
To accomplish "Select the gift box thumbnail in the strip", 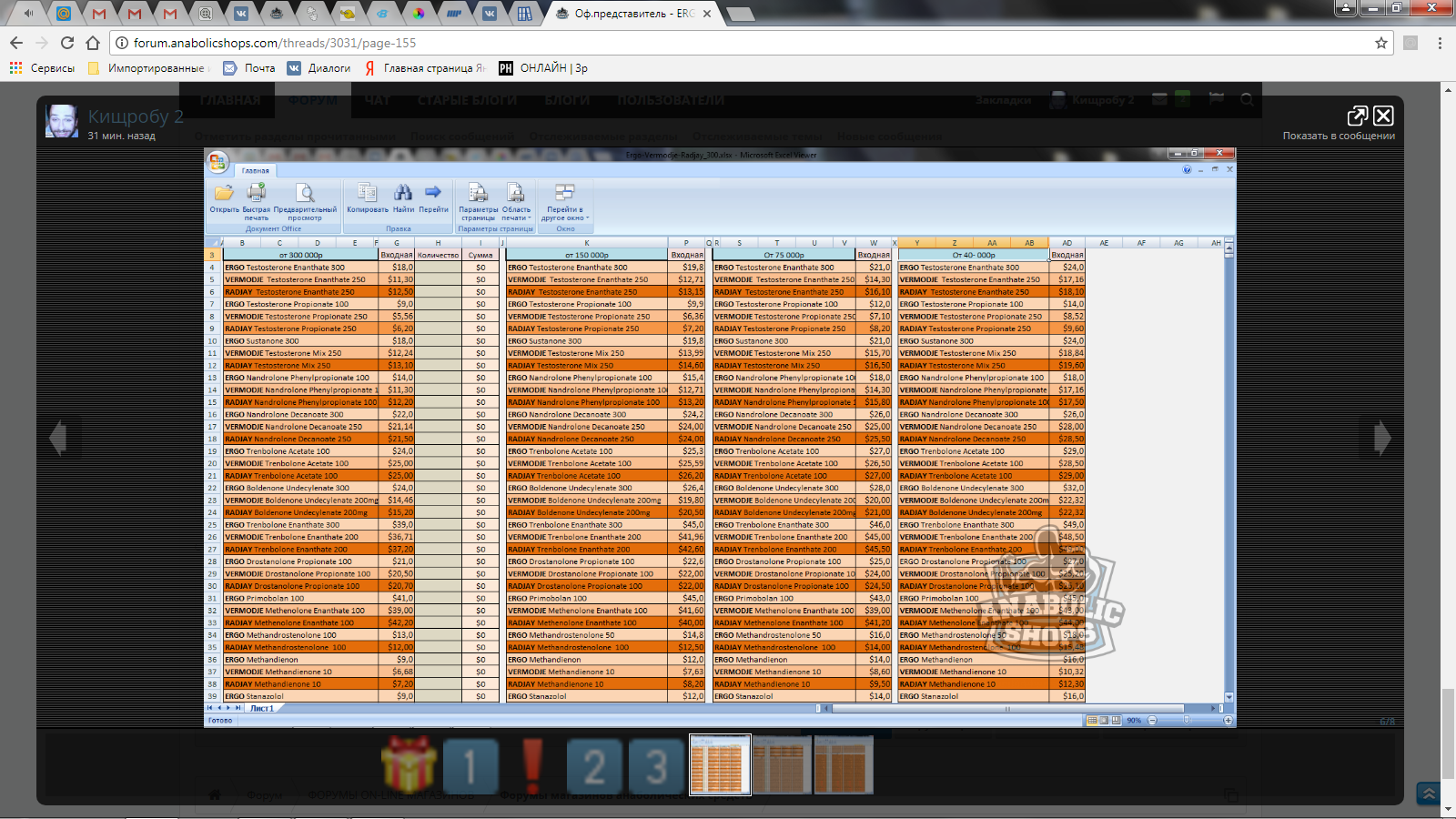I will click(x=409, y=765).
